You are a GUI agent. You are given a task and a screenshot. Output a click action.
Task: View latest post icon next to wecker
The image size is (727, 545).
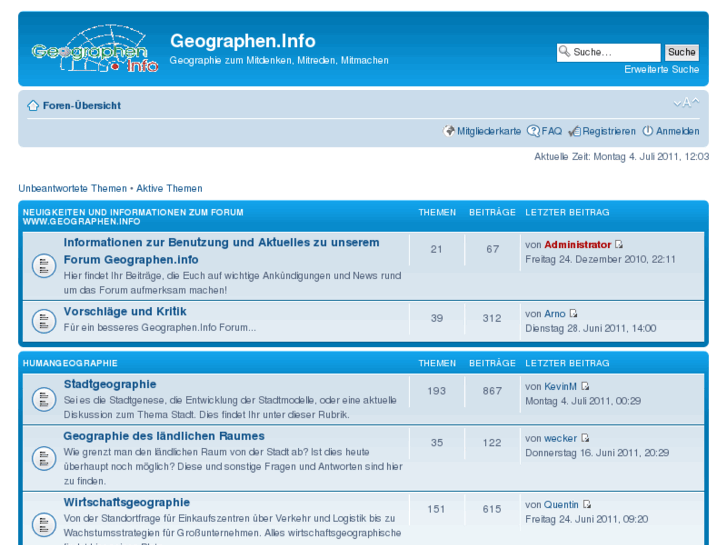[585, 438]
